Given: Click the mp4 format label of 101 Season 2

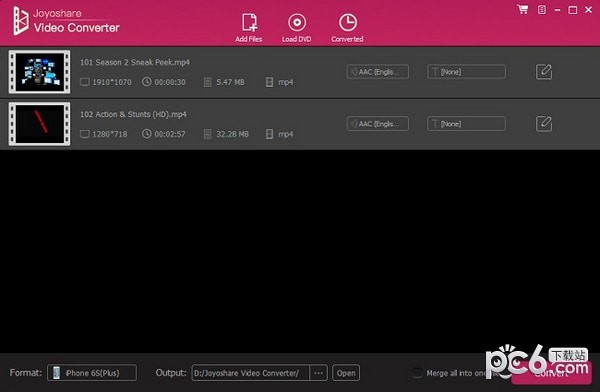Looking at the screenshot, I should (285, 82).
